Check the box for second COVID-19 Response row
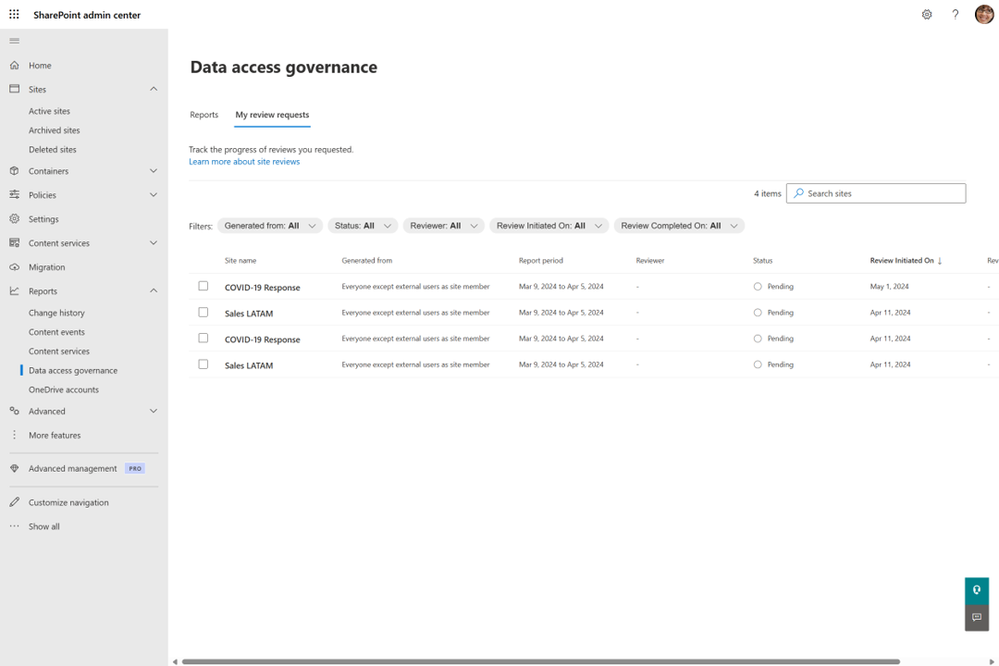 click(203, 338)
